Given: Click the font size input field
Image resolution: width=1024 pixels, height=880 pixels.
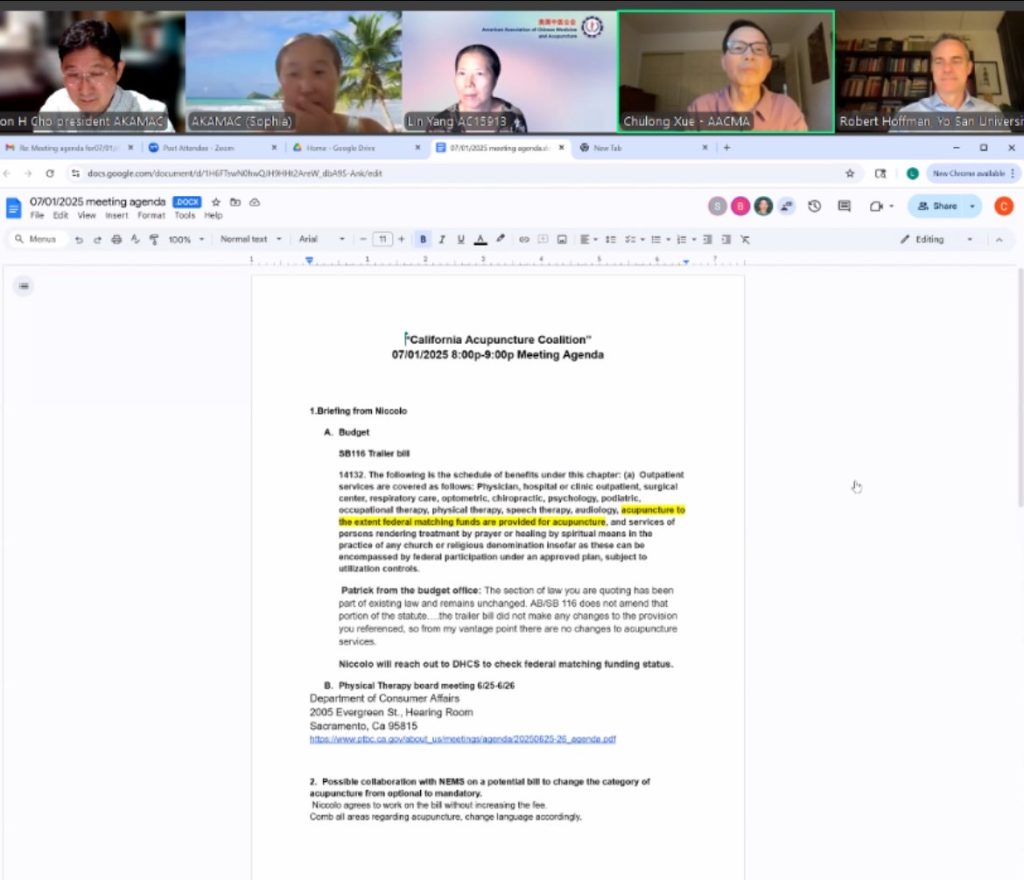Looking at the screenshot, I should click(382, 240).
